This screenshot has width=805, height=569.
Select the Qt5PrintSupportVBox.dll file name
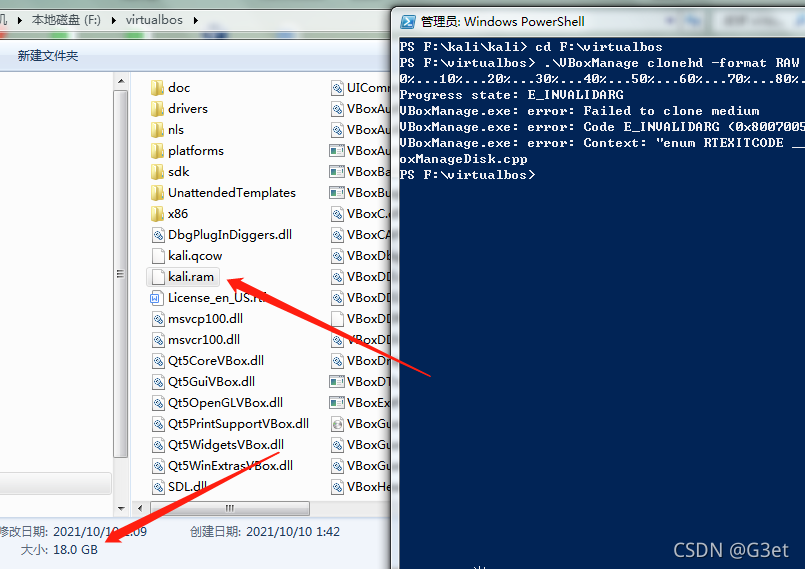[x=239, y=424]
